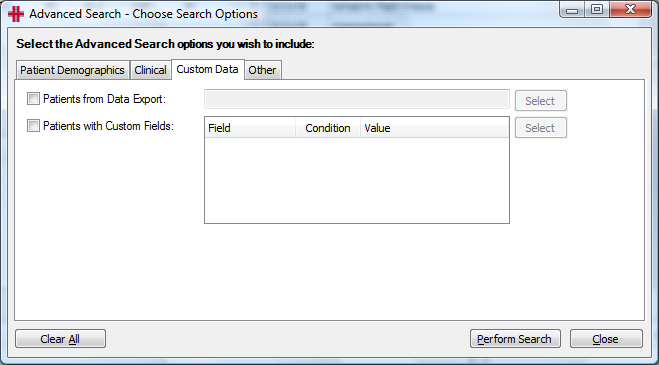Enable Patients from Data Export checkbox

33,99
